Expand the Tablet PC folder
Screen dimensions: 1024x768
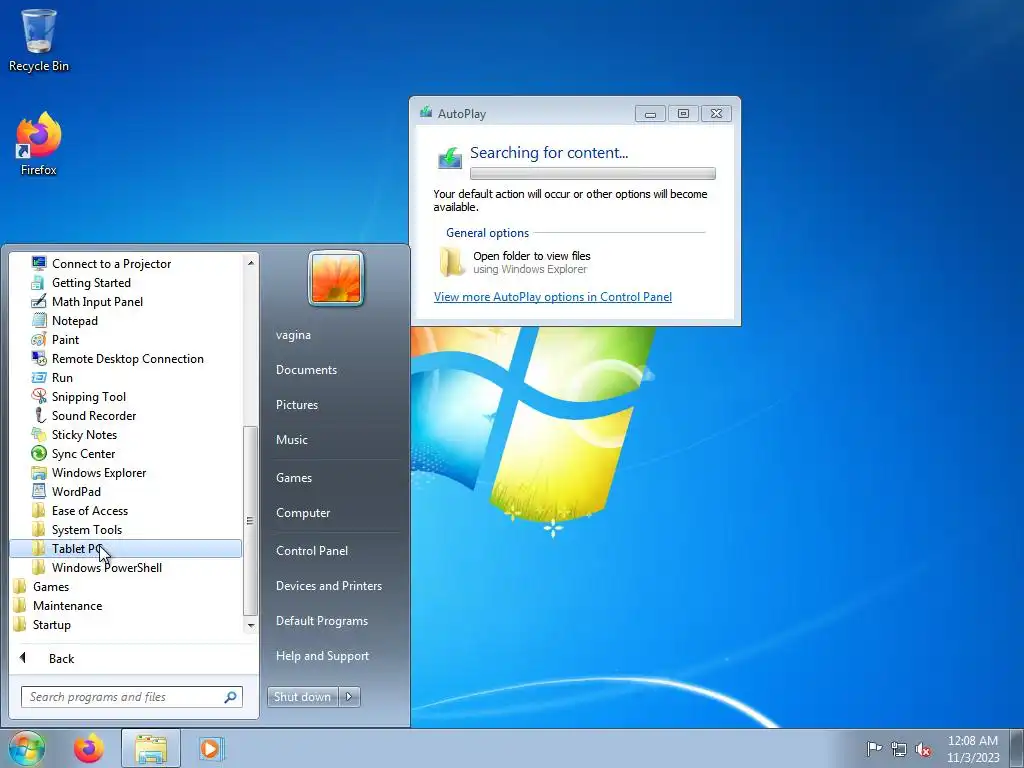[x=125, y=549]
